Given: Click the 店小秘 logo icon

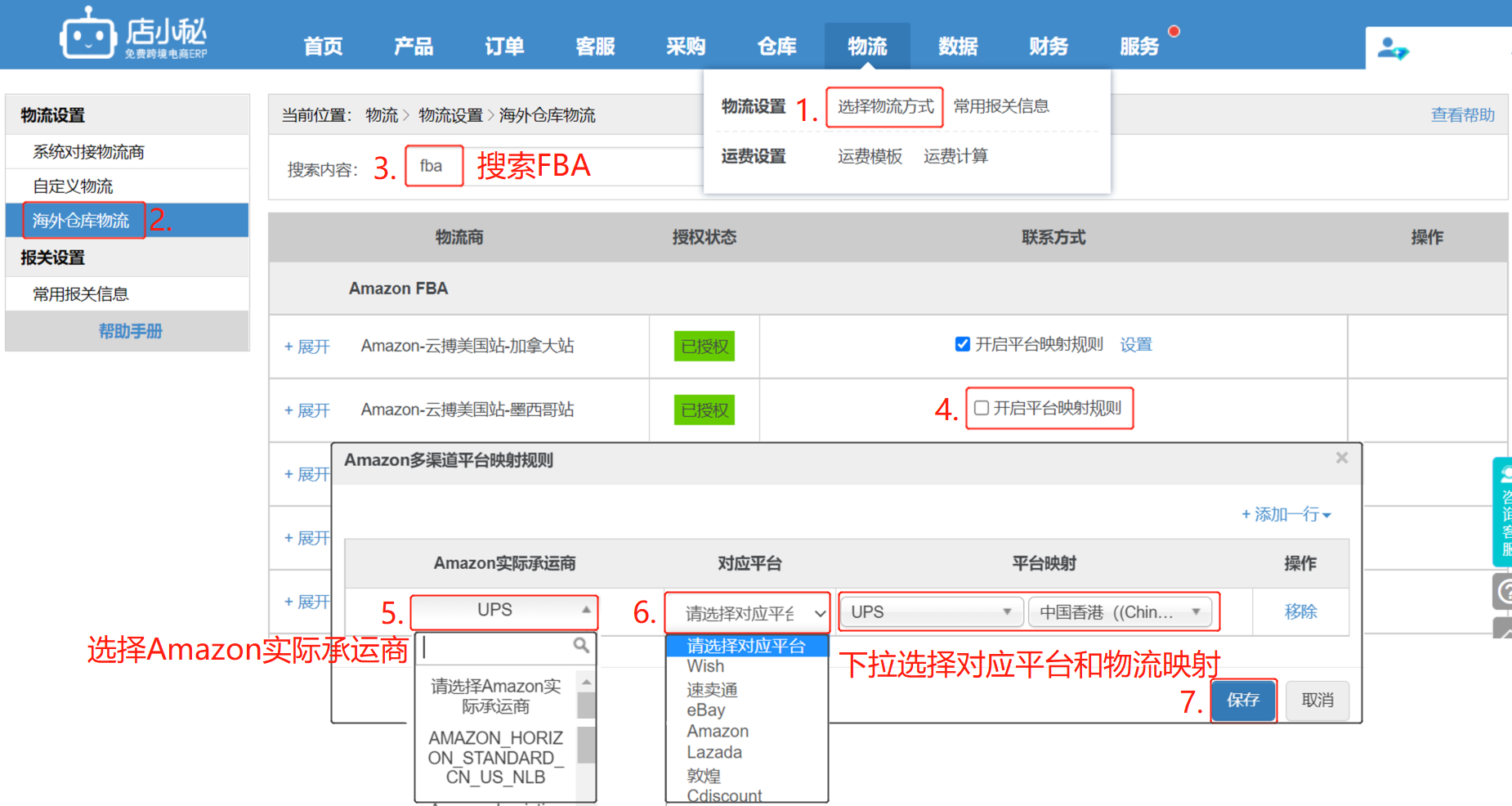Looking at the screenshot, I should coord(87,33).
